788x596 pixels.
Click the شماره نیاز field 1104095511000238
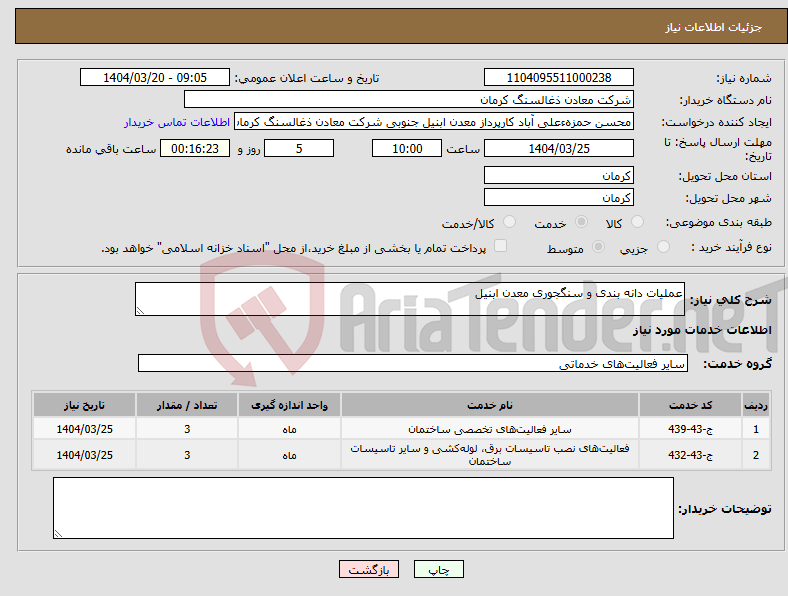(559, 77)
